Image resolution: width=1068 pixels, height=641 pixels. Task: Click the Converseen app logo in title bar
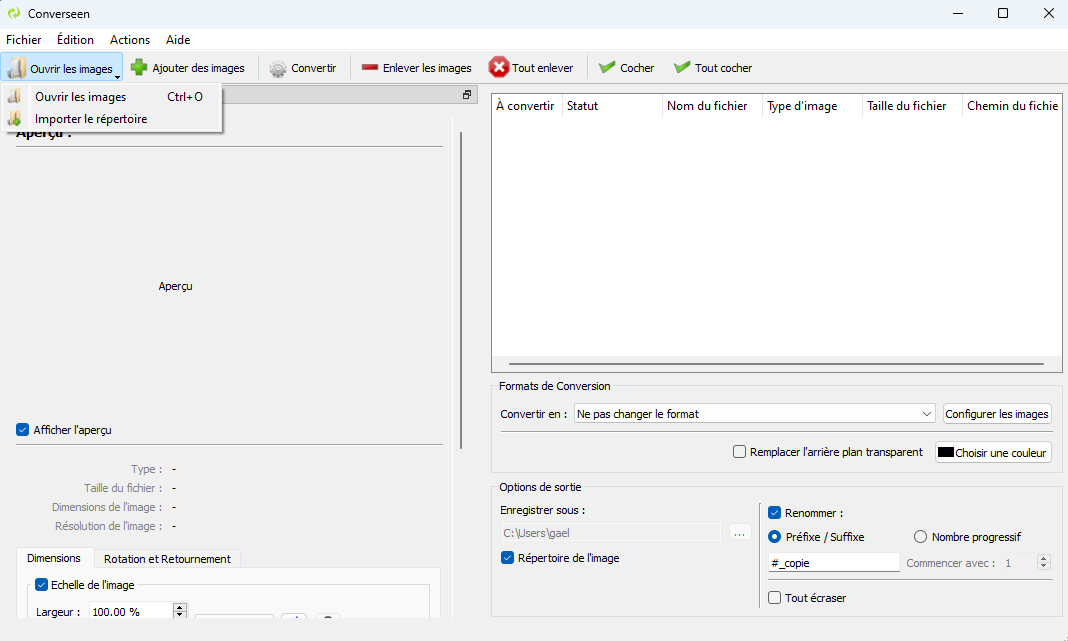(x=14, y=13)
